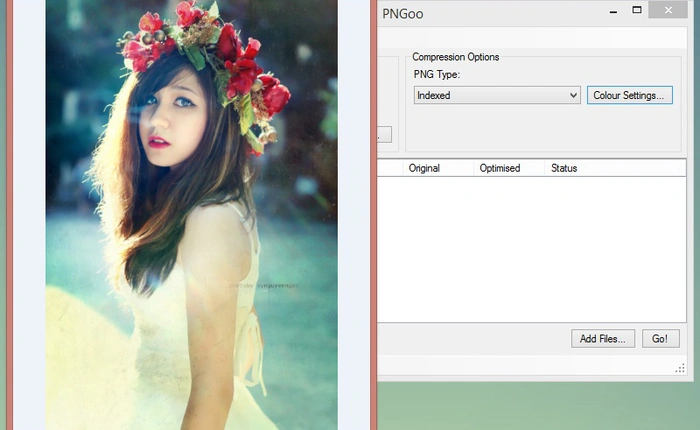The image size is (700, 430).
Task: Open the PNG Type dropdown
Action: (x=497, y=95)
